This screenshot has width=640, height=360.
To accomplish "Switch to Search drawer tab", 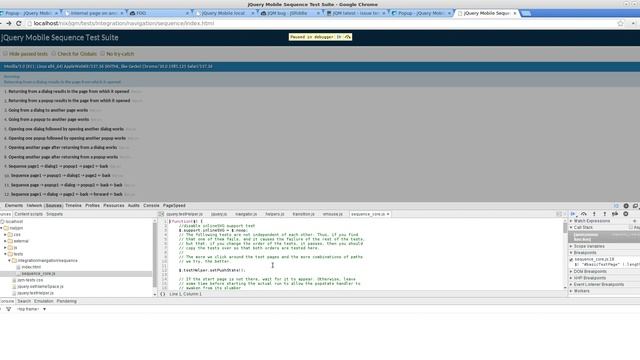I will (24, 301).
